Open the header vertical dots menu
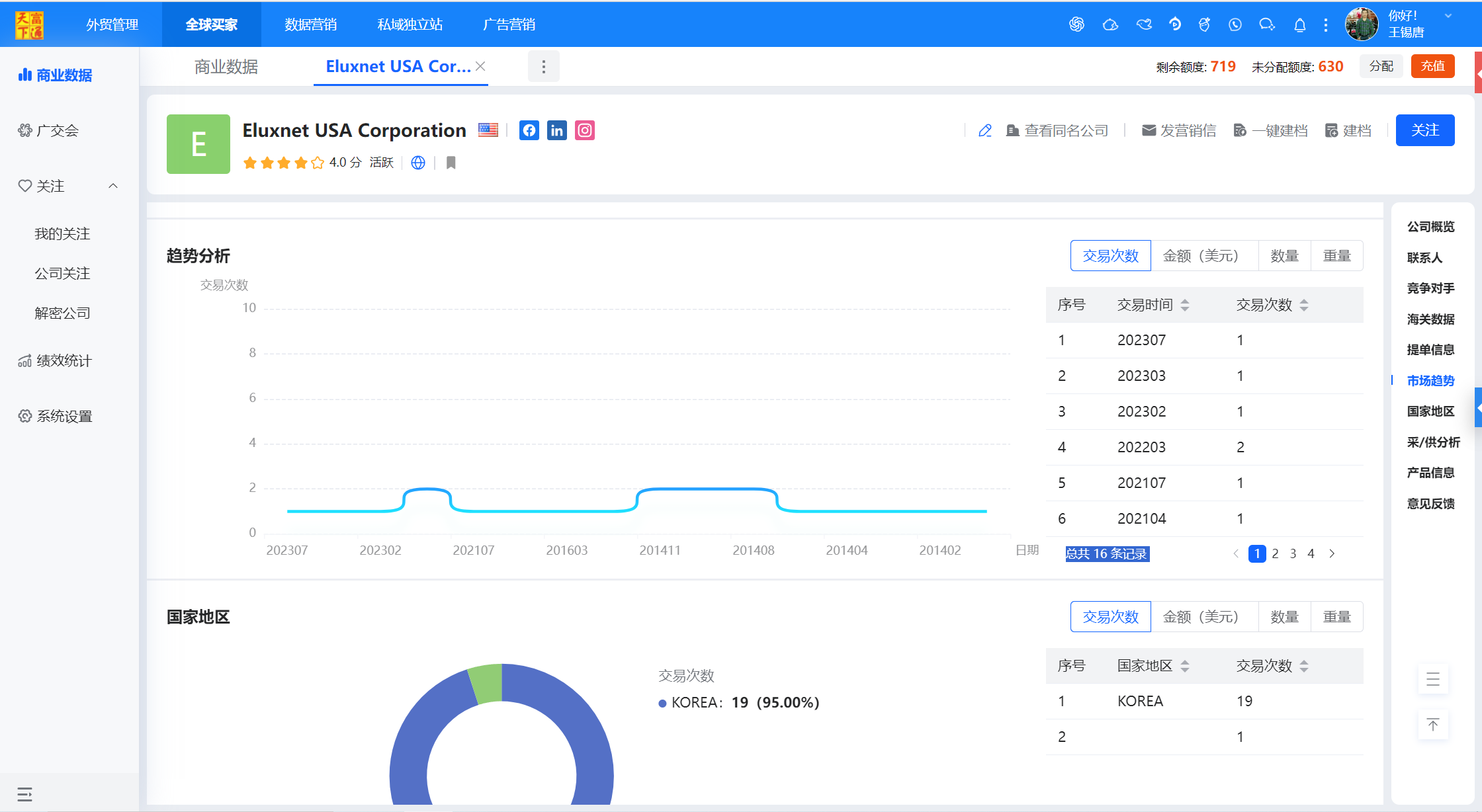 (1326, 25)
